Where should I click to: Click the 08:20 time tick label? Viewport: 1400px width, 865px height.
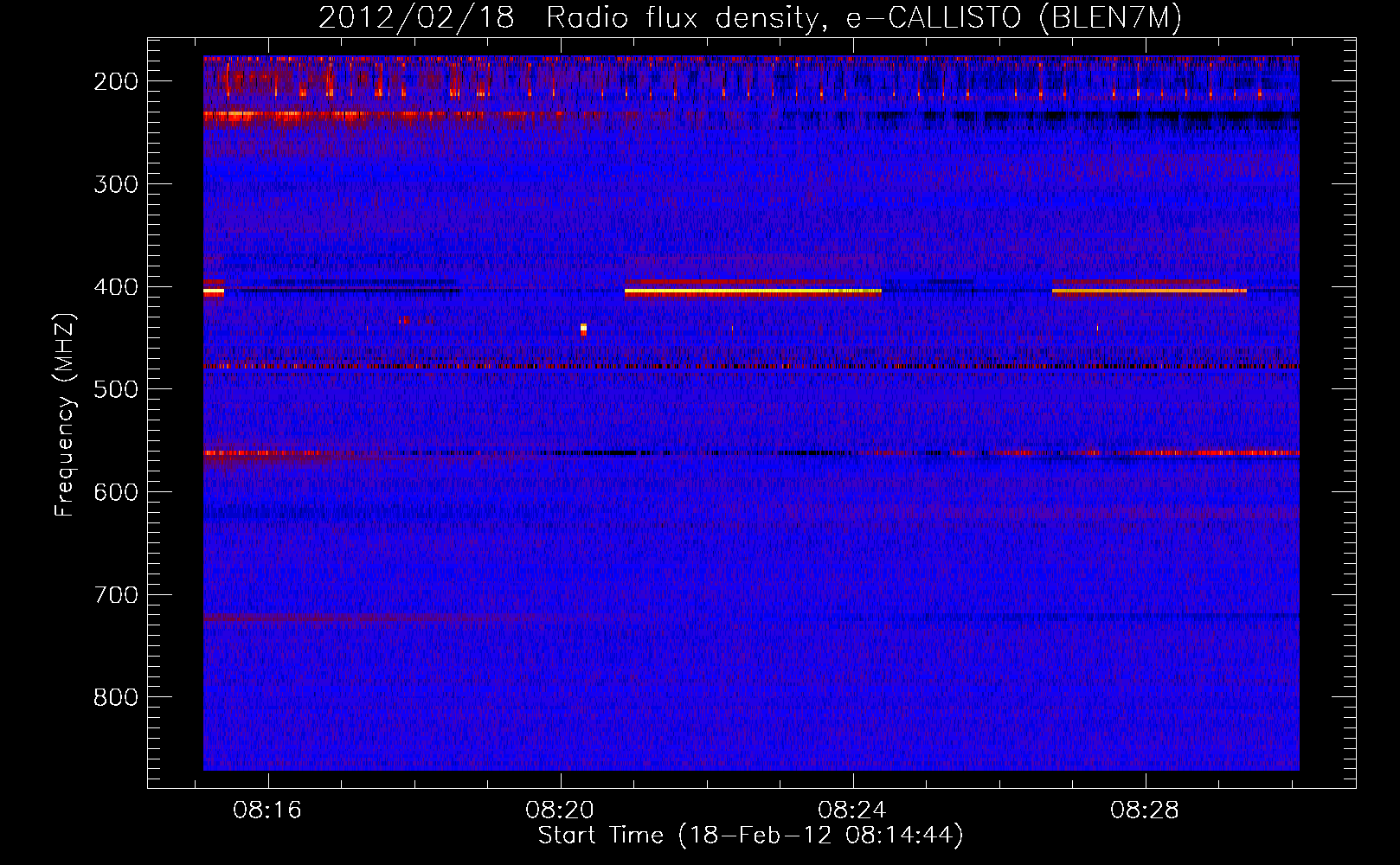pyautogui.click(x=560, y=811)
